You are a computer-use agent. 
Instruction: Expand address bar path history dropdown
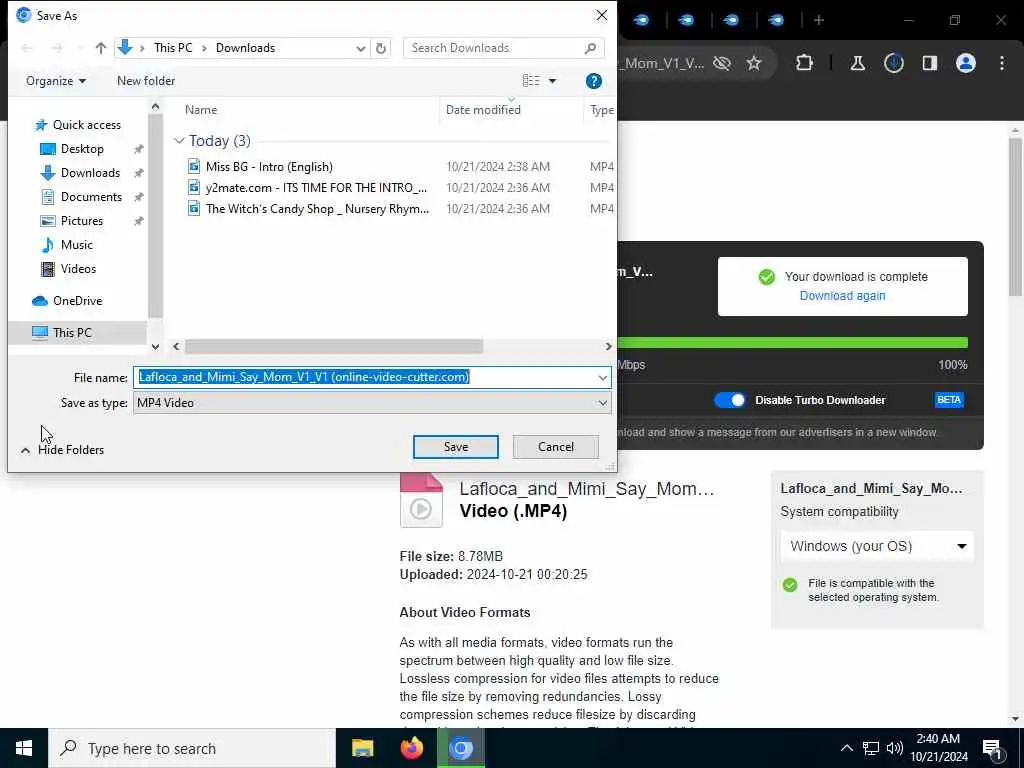pyautogui.click(x=360, y=48)
